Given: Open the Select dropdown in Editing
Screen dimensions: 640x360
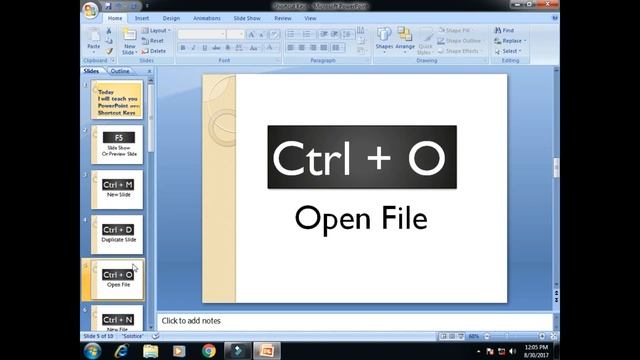Looking at the screenshot, I should click(508, 51).
